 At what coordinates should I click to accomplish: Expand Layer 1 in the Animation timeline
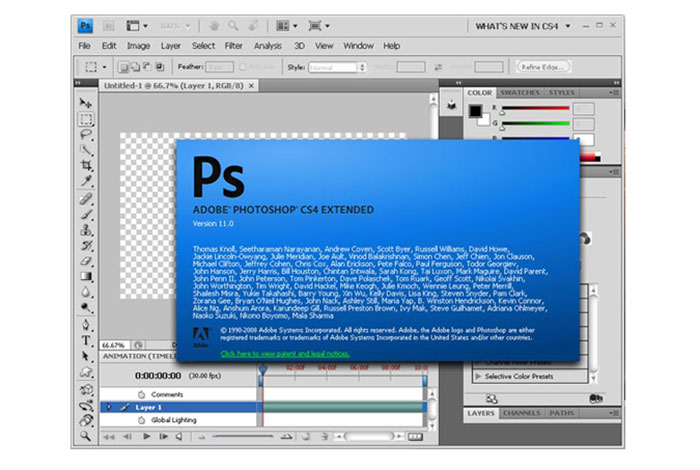(108, 407)
